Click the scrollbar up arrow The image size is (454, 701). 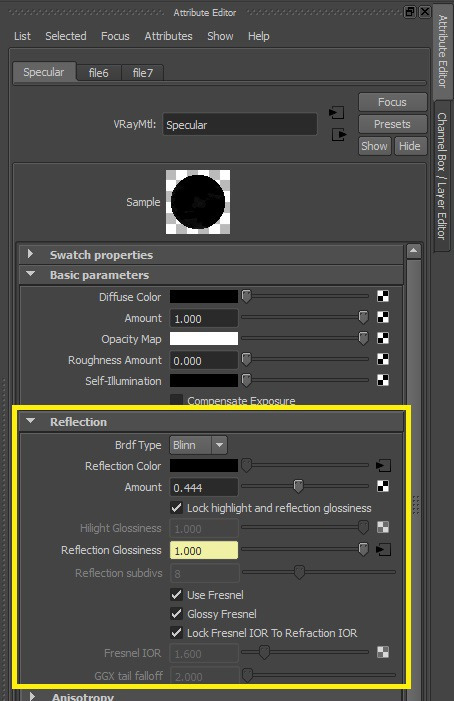[413, 251]
